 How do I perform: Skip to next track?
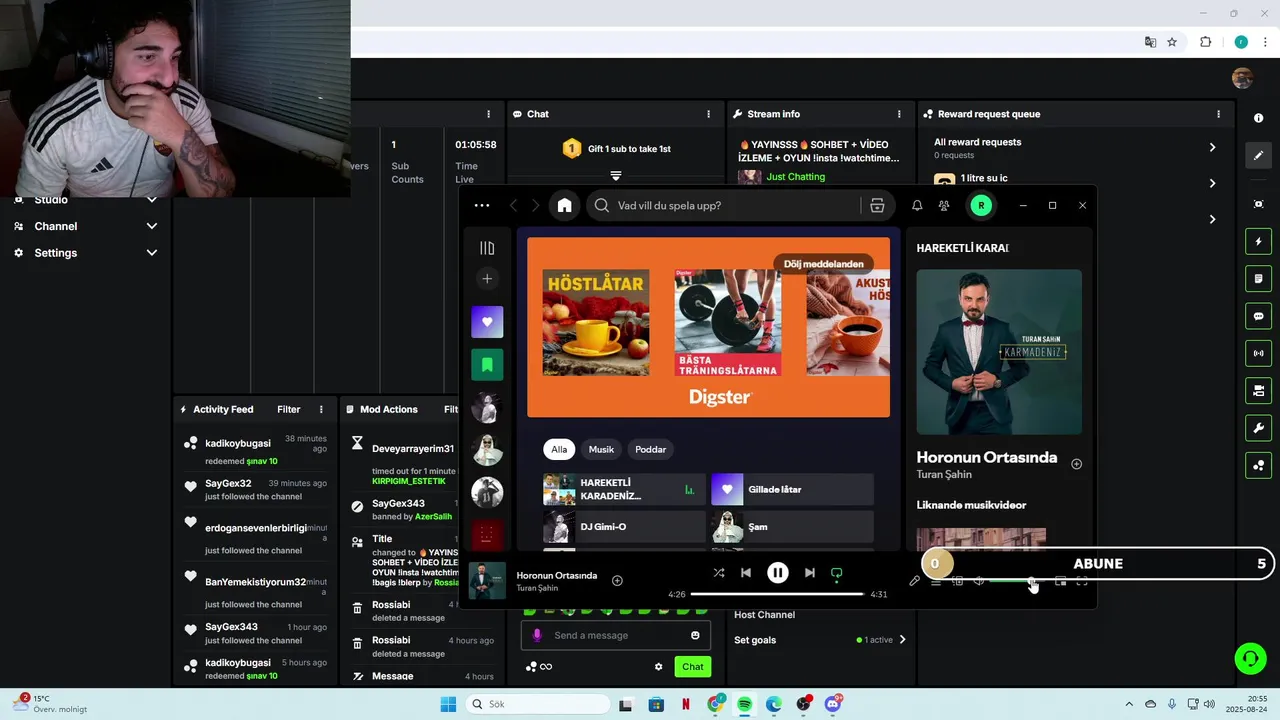[810, 573]
